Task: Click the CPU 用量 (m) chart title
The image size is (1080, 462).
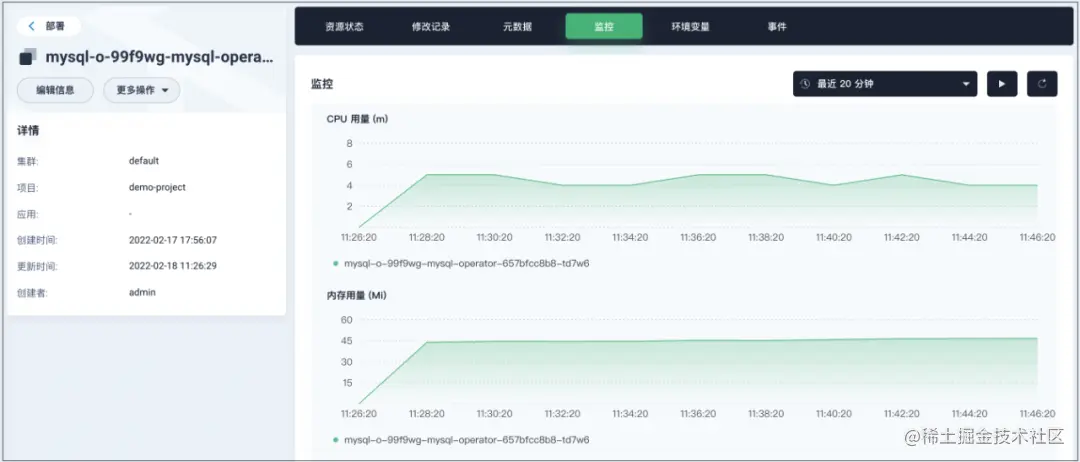Action: tap(357, 118)
